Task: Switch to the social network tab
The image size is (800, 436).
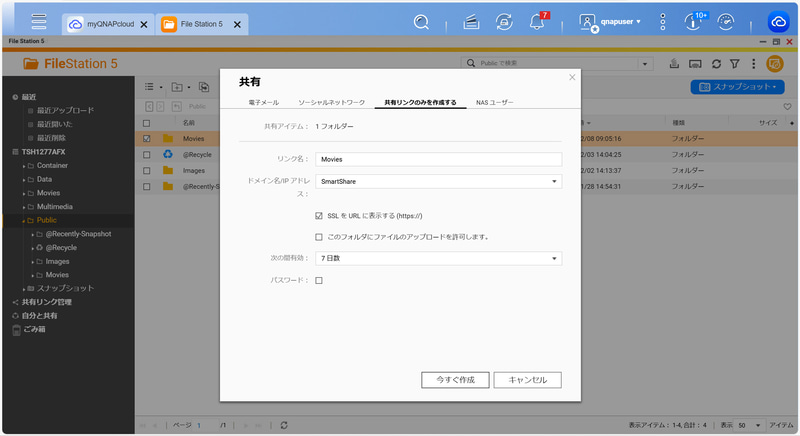Action: tap(332, 102)
